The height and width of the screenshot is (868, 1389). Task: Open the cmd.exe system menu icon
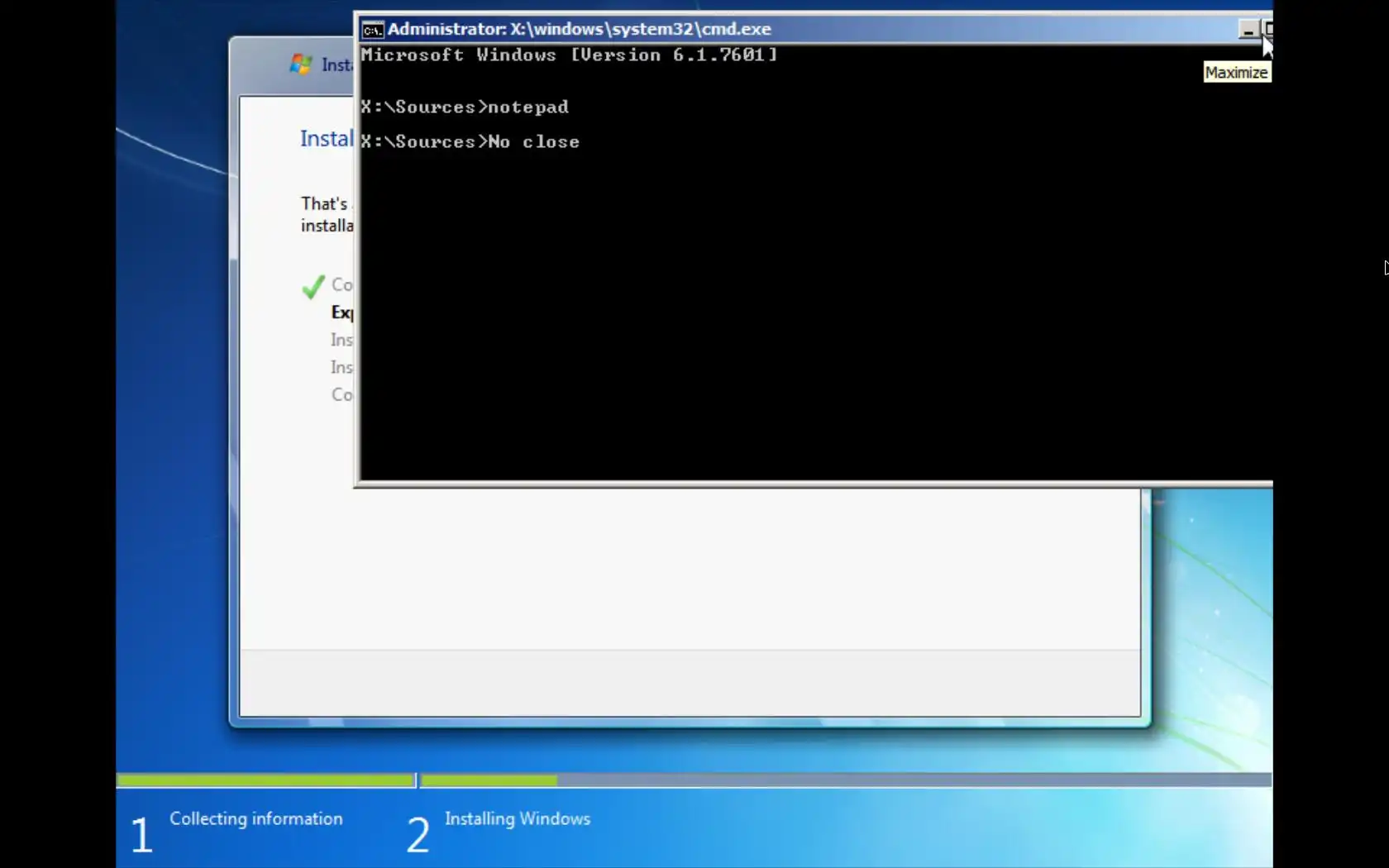click(x=373, y=30)
